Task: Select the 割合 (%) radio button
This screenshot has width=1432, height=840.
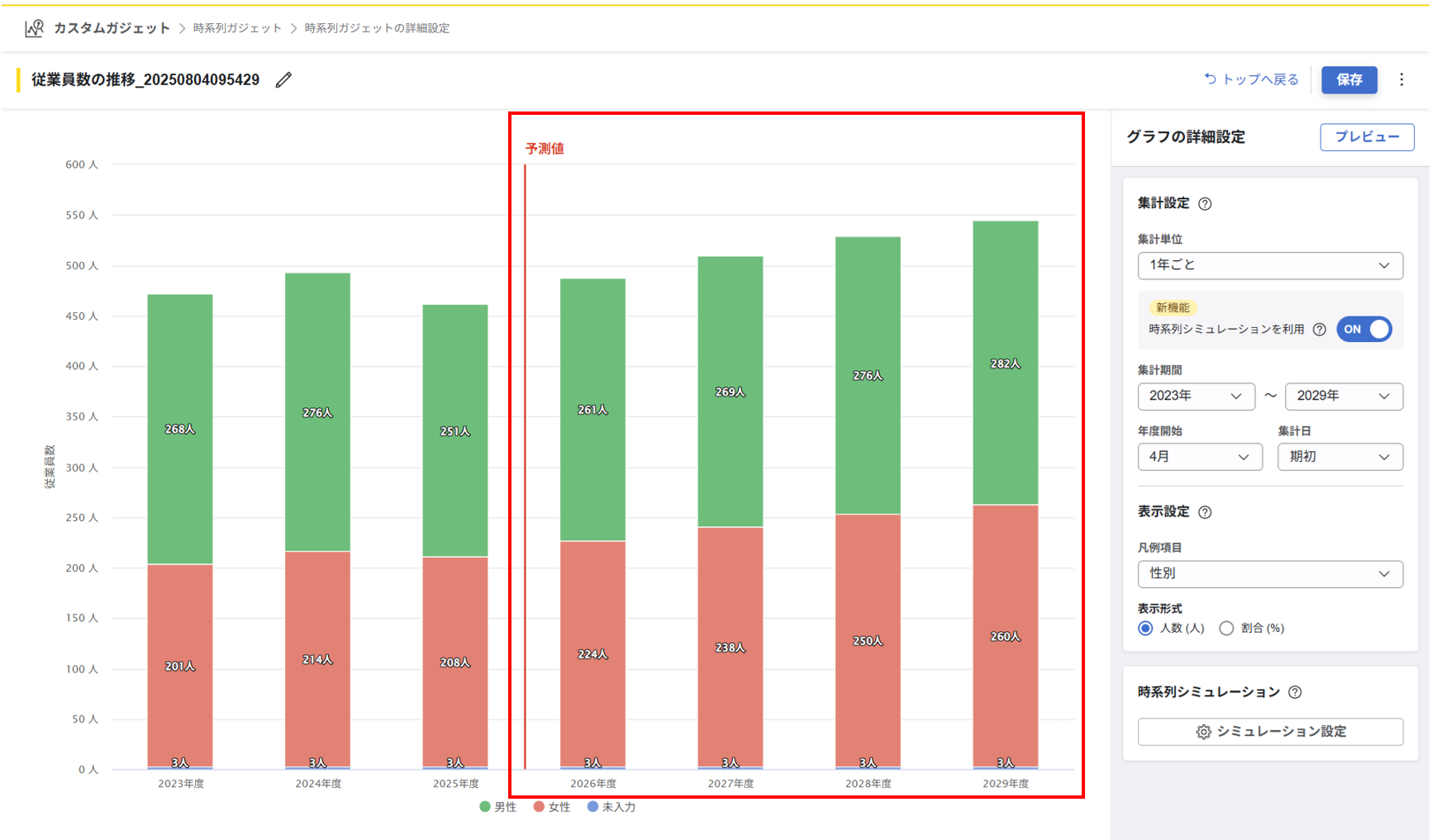Action: click(x=1226, y=629)
